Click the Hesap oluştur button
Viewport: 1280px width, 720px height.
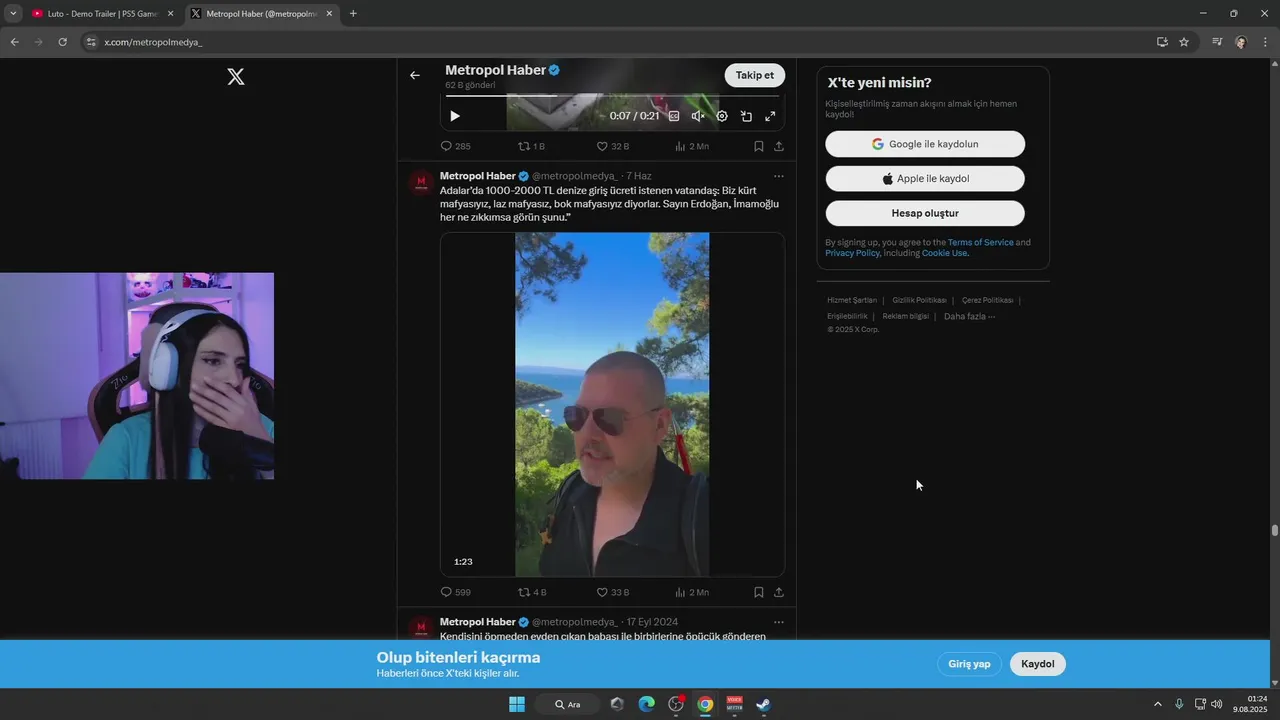[925, 213]
